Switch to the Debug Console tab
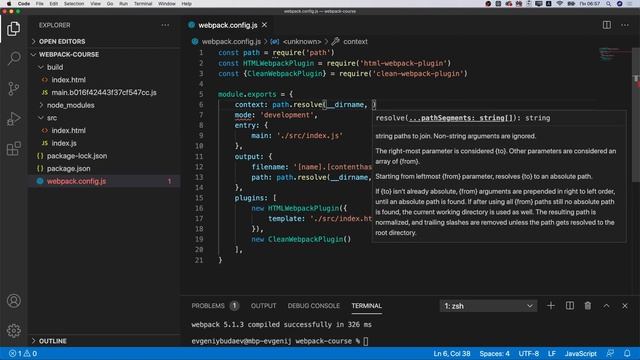This screenshot has width=640, height=360. [313, 306]
